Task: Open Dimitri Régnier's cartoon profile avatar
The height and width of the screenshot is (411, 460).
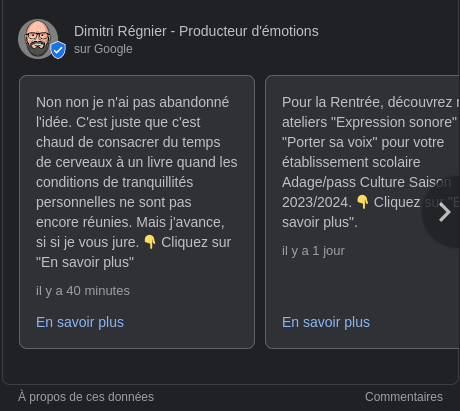Action: [x=38, y=39]
